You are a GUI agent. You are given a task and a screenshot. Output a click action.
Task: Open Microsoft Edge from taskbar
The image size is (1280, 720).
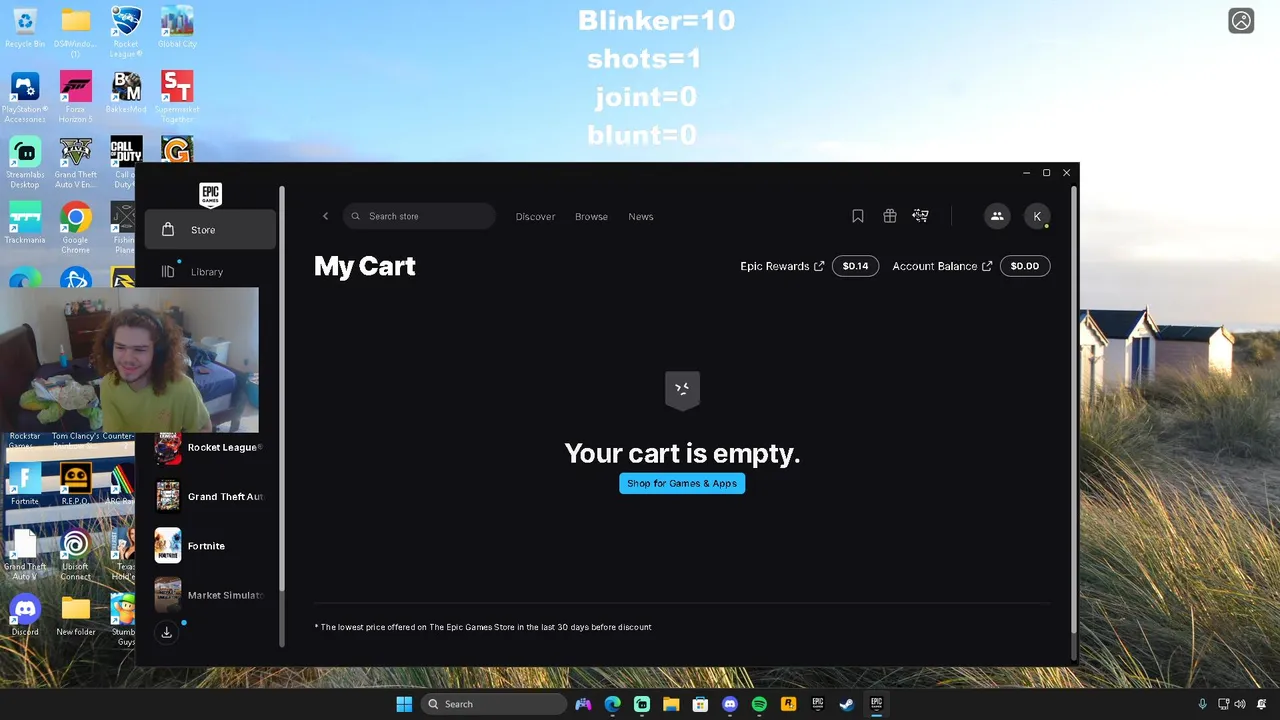[x=612, y=704]
